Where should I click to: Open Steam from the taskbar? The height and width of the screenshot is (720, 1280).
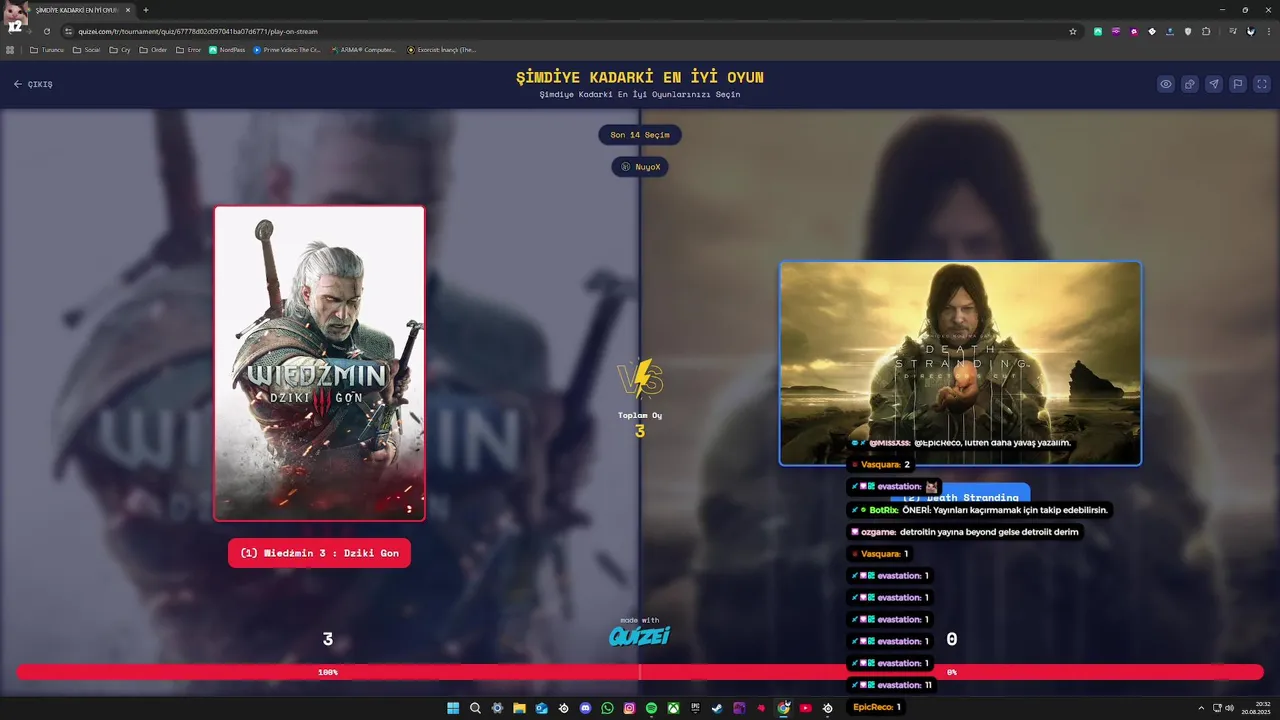click(717, 708)
